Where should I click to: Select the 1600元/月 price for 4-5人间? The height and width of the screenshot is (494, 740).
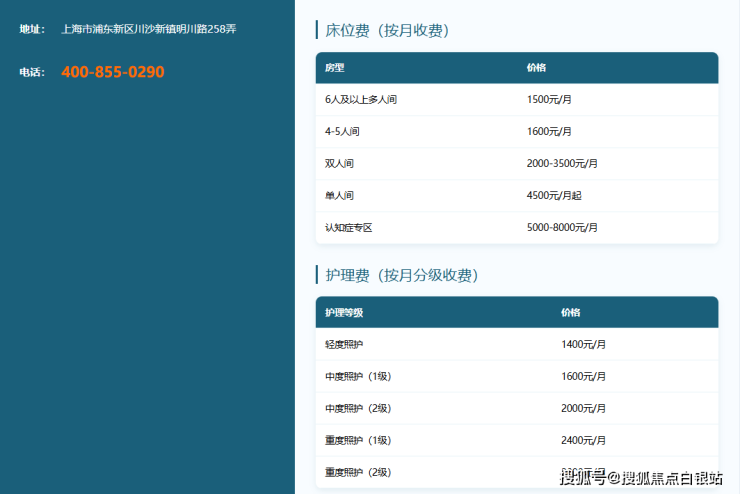point(549,132)
